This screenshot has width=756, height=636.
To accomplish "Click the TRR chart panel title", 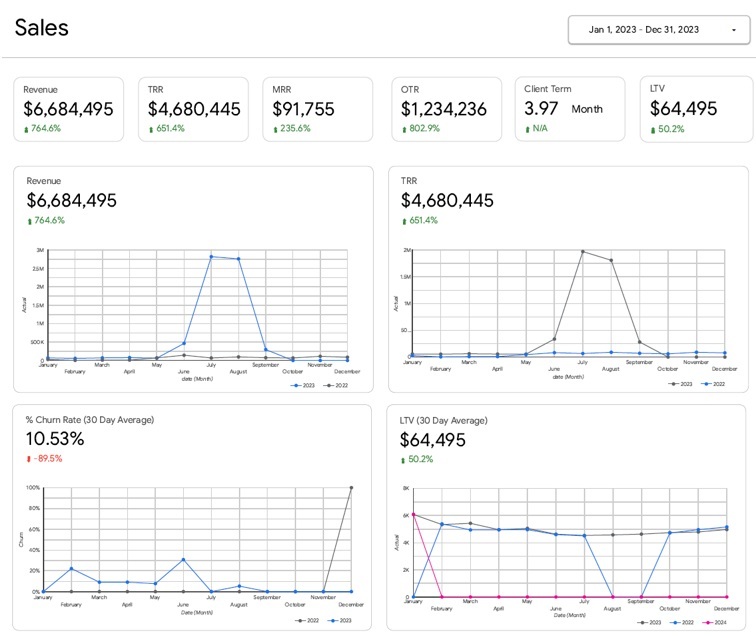I will coord(409,181).
